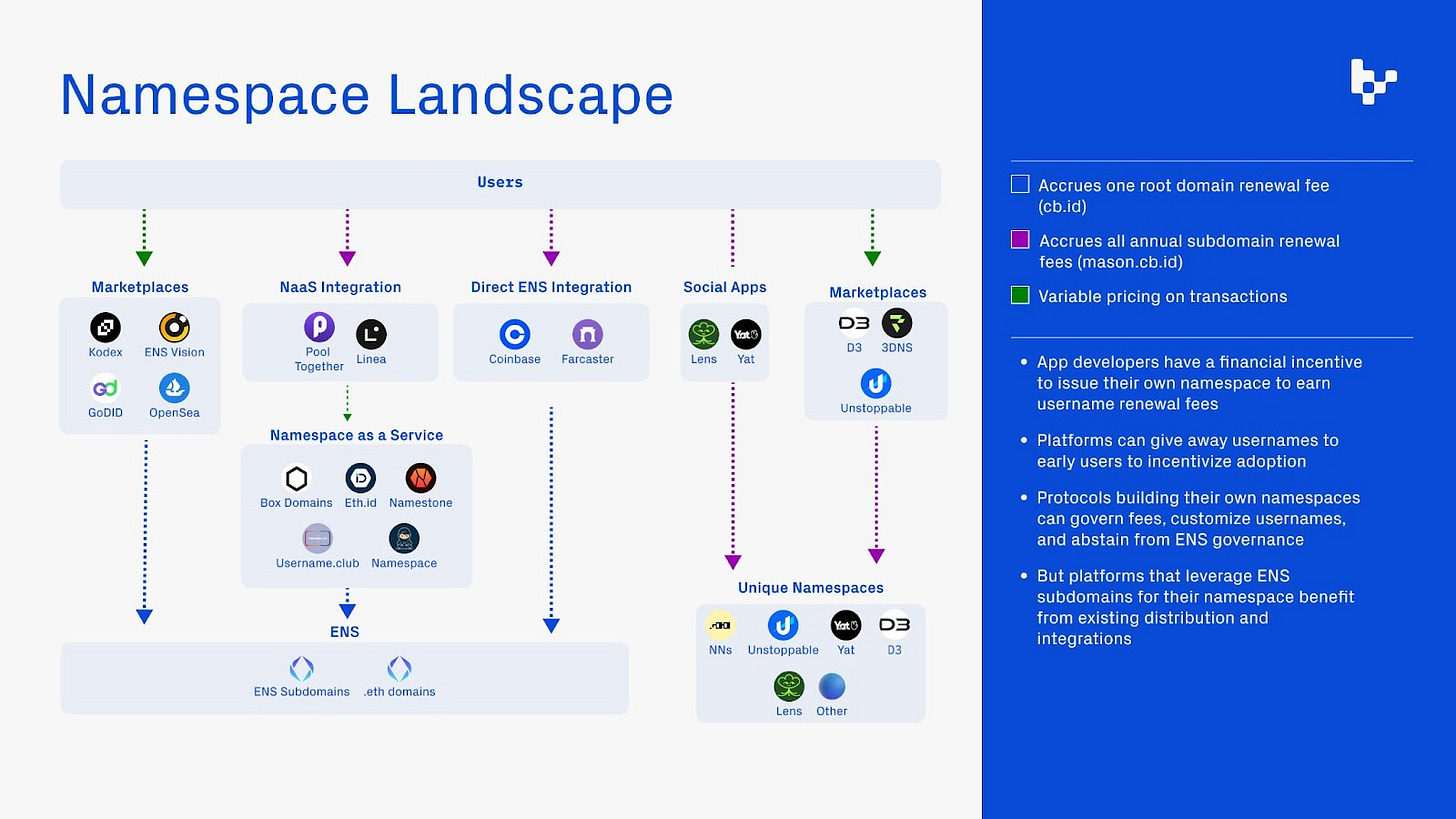Select the 'Protocols building their own namespaces' bullet
Image resolution: width=1456 pixels, height=819 pixels.
(1198, 518)
